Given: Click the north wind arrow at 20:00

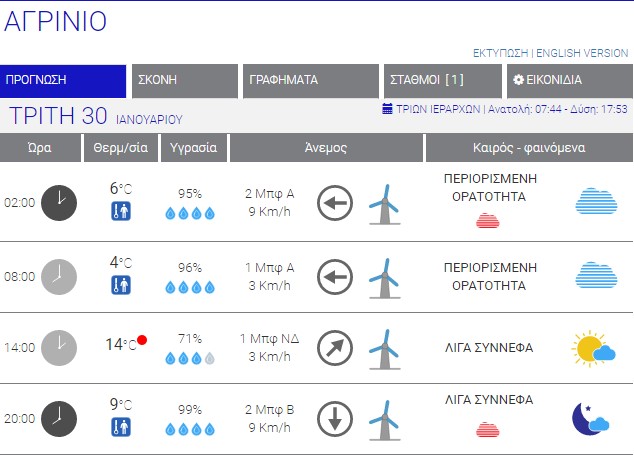Looking at the screenshot, I should tap(335, 419).
